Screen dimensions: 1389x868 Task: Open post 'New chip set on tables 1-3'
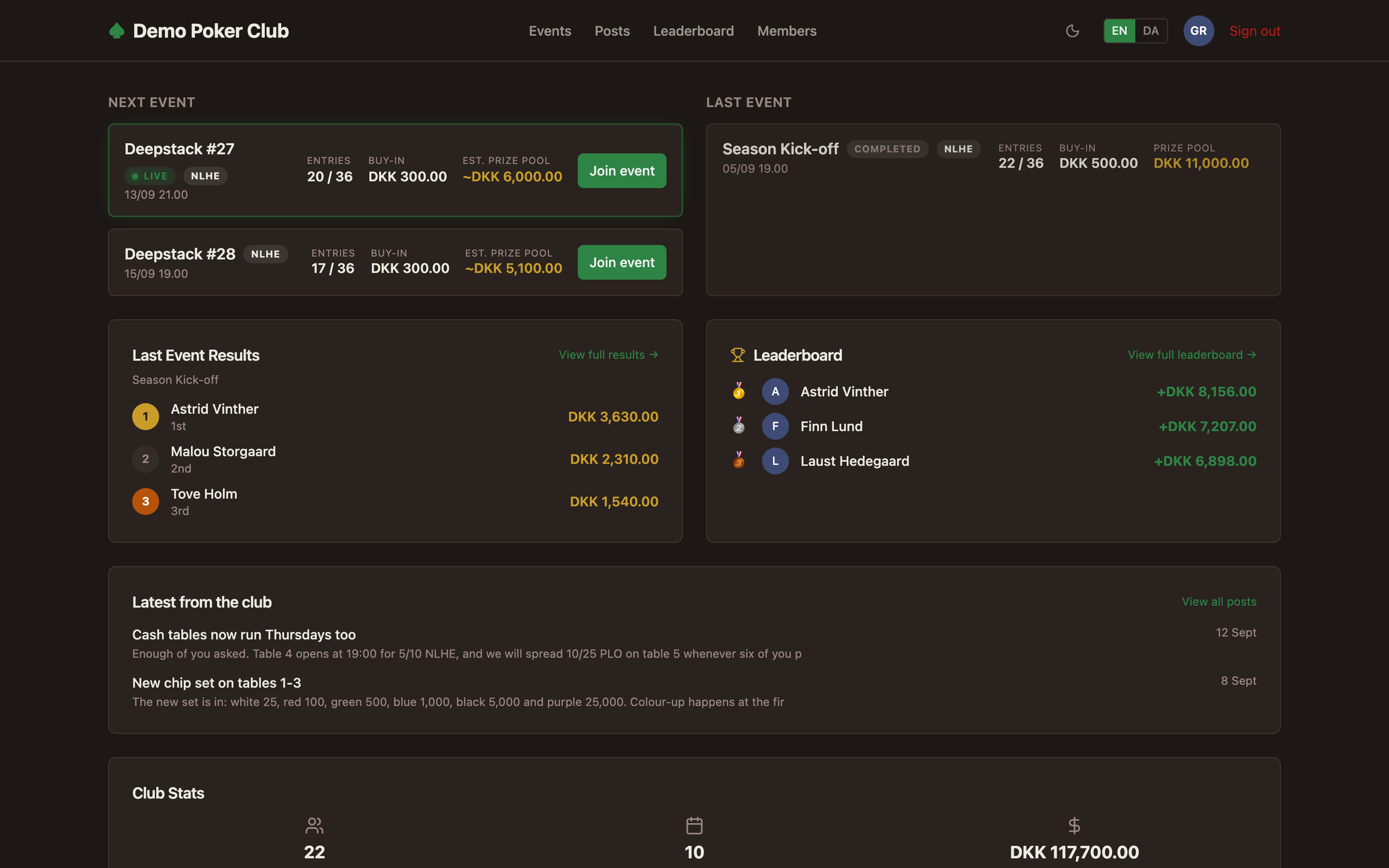tap(217, 682)
